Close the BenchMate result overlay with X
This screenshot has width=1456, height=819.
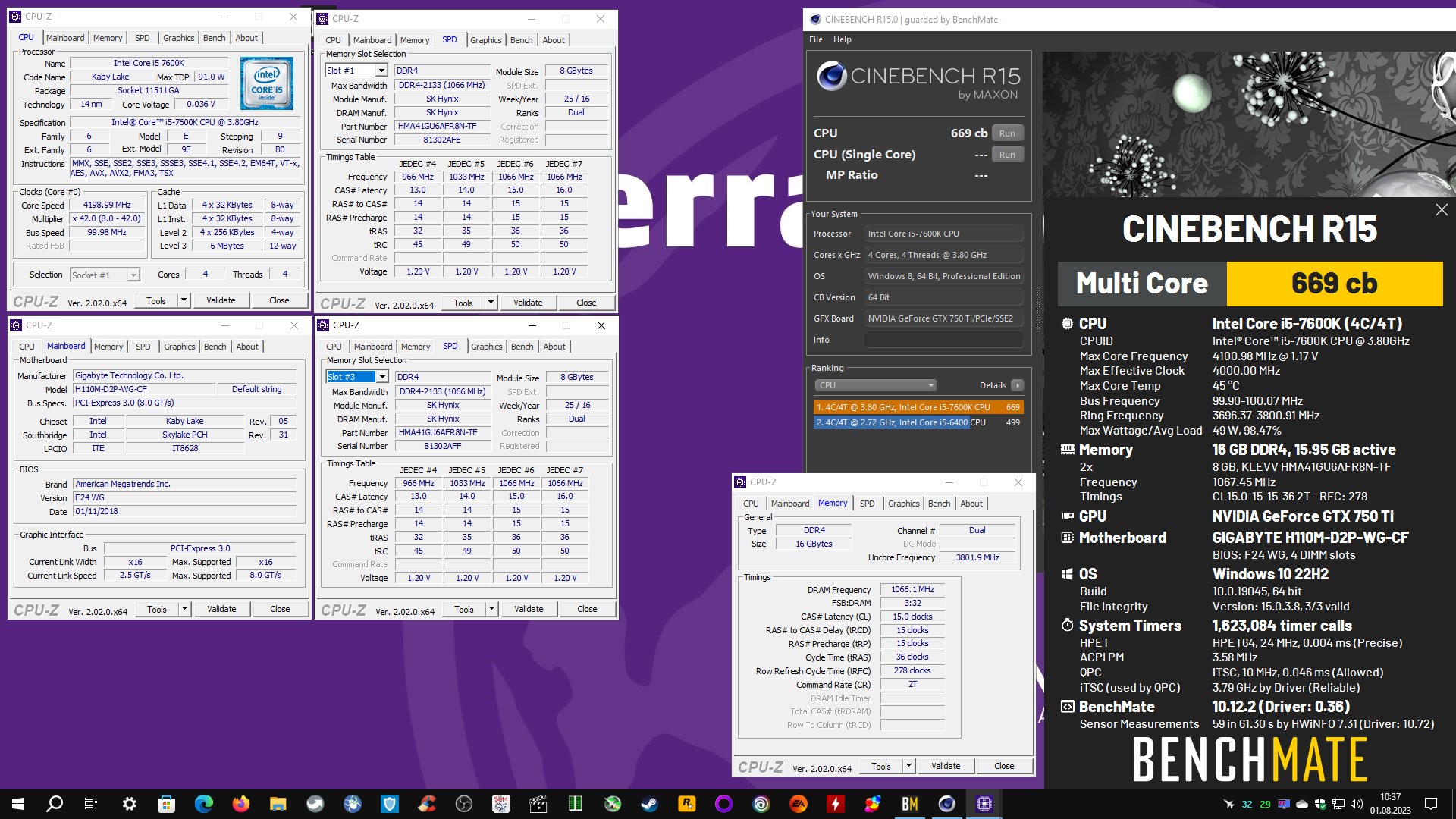1442,210
